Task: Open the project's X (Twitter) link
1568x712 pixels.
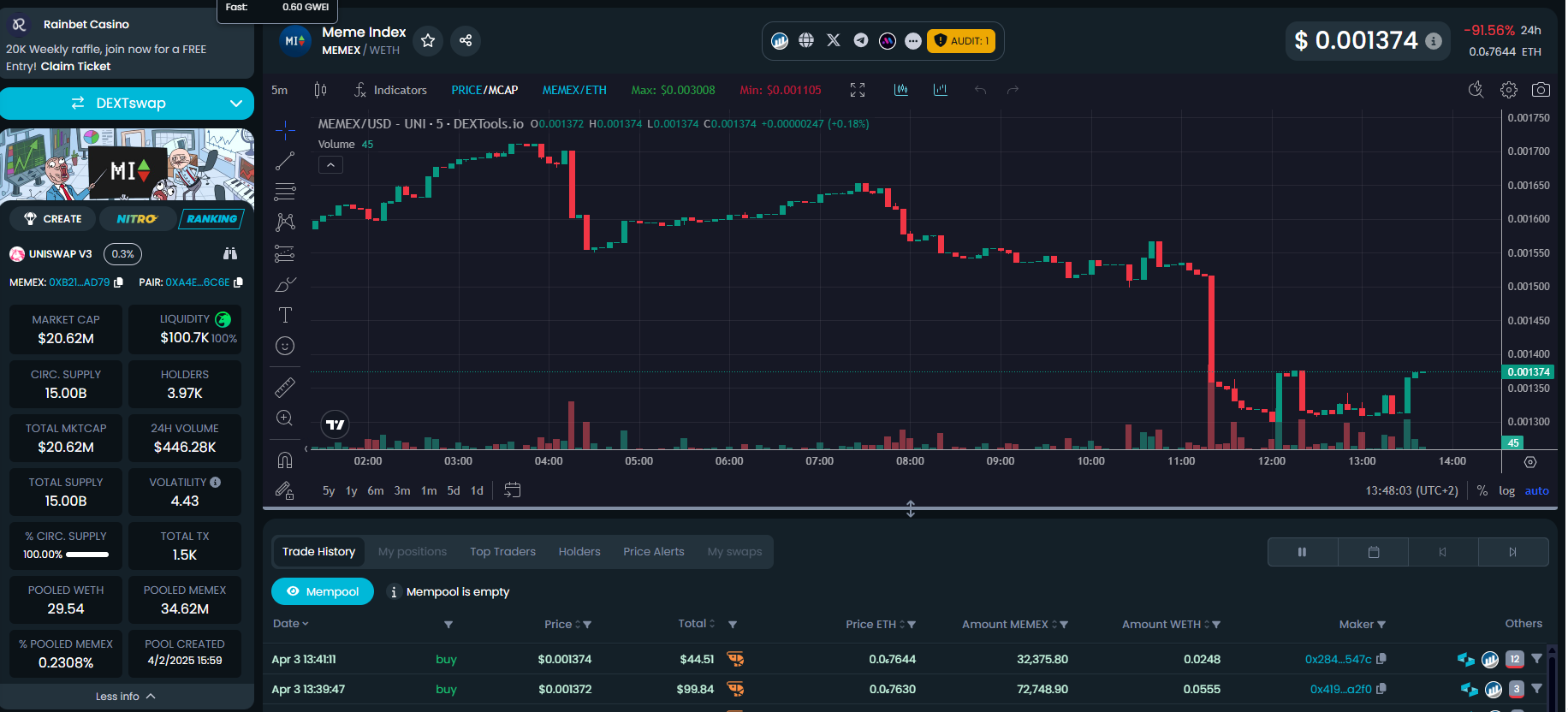Action: tap(834, 40)
